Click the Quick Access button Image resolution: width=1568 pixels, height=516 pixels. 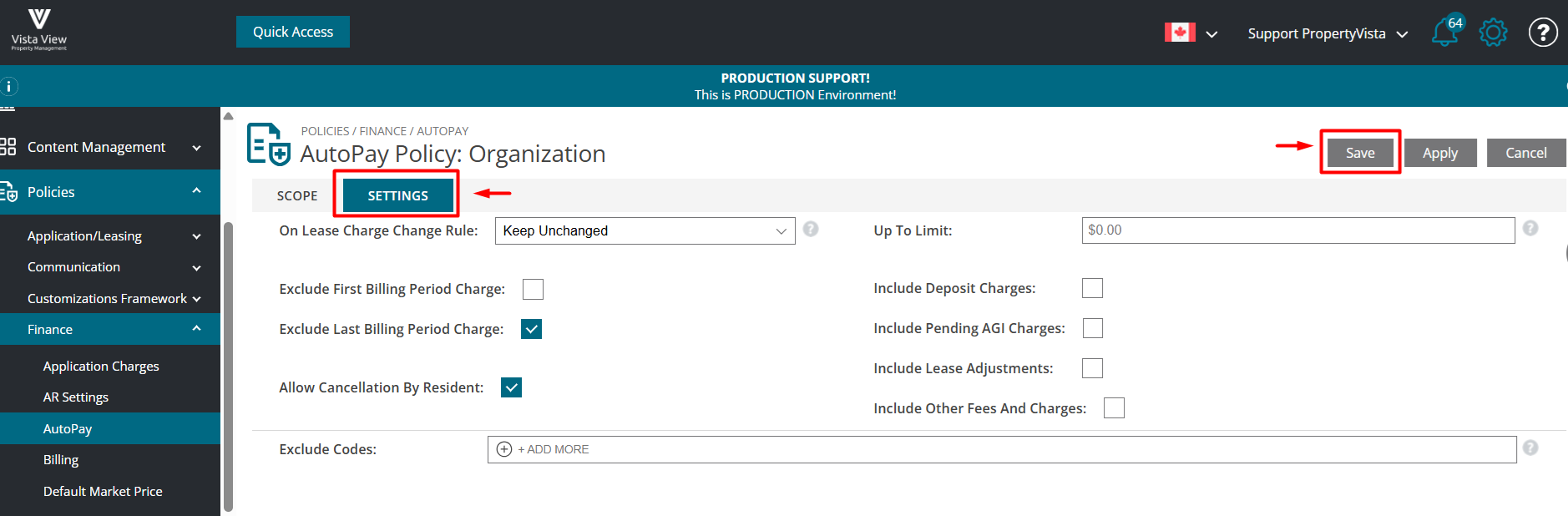coord(293,32)
